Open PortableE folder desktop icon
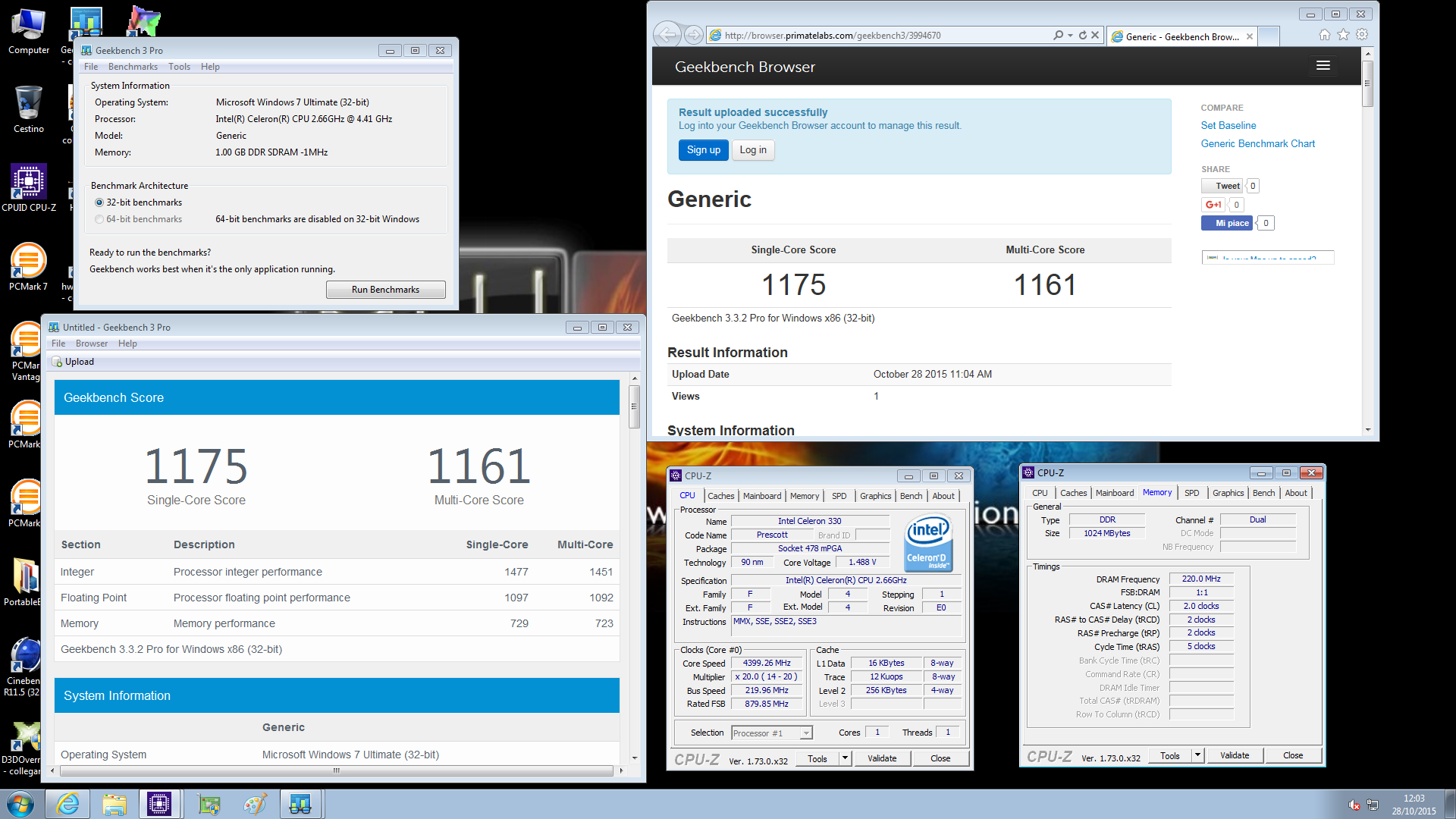1456x819 pixels. tap(24, 582)
